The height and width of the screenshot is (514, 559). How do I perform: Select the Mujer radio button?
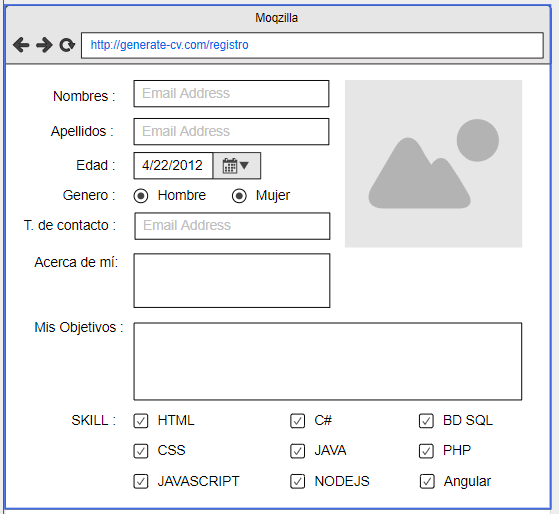239,196
